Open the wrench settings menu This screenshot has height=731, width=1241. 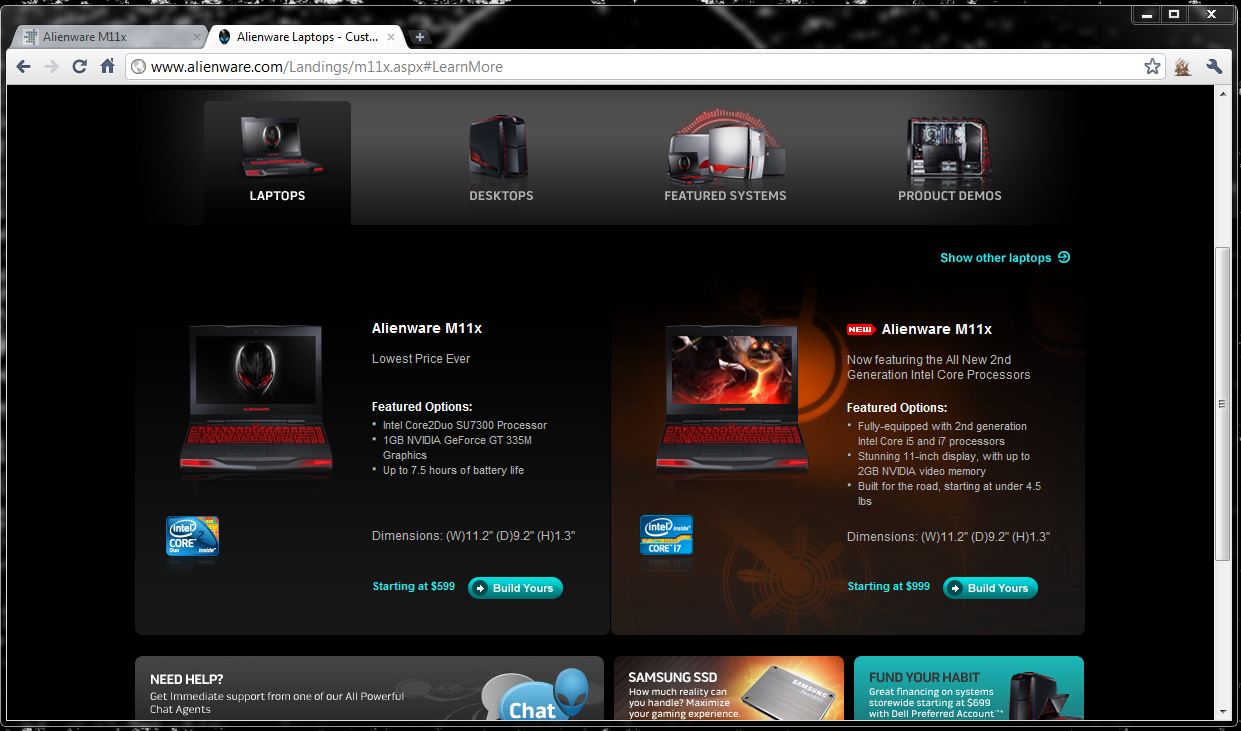point(1214,67)
